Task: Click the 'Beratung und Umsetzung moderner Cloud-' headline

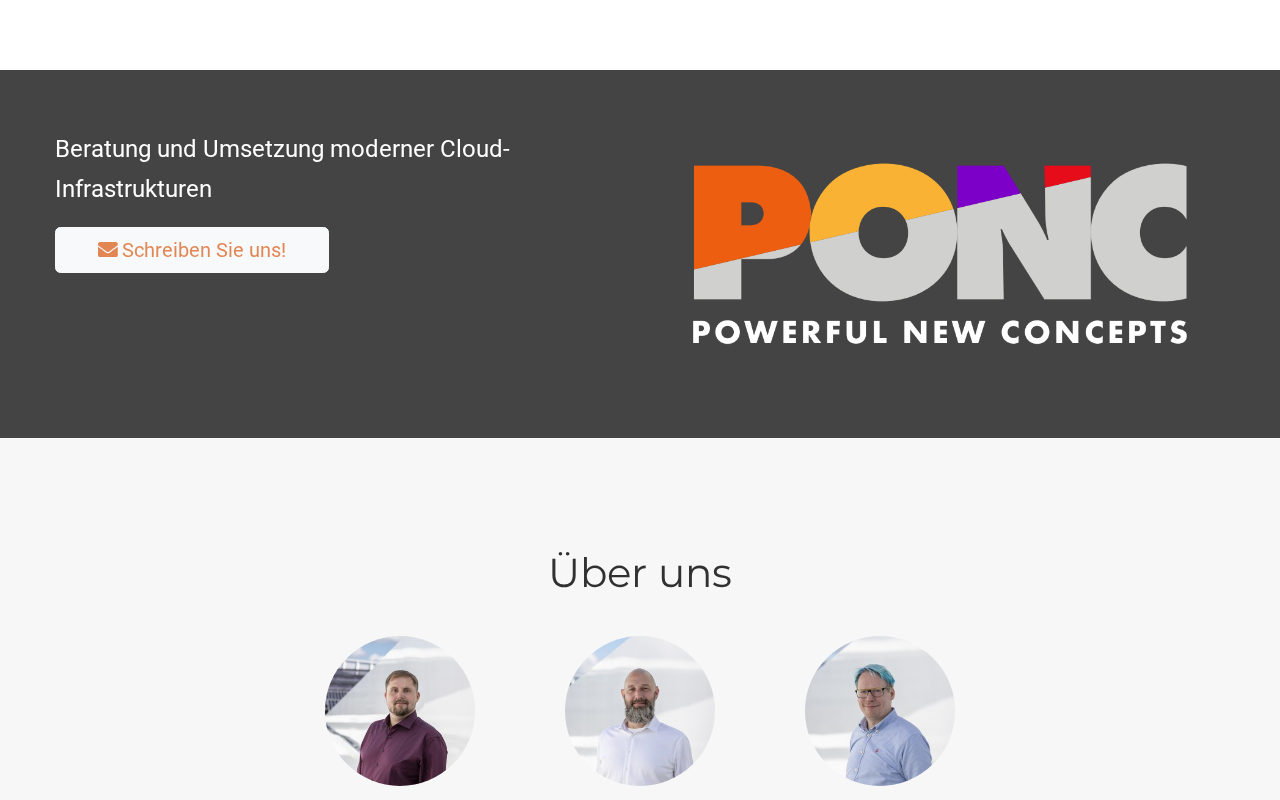Action: [x=283, y=149]
